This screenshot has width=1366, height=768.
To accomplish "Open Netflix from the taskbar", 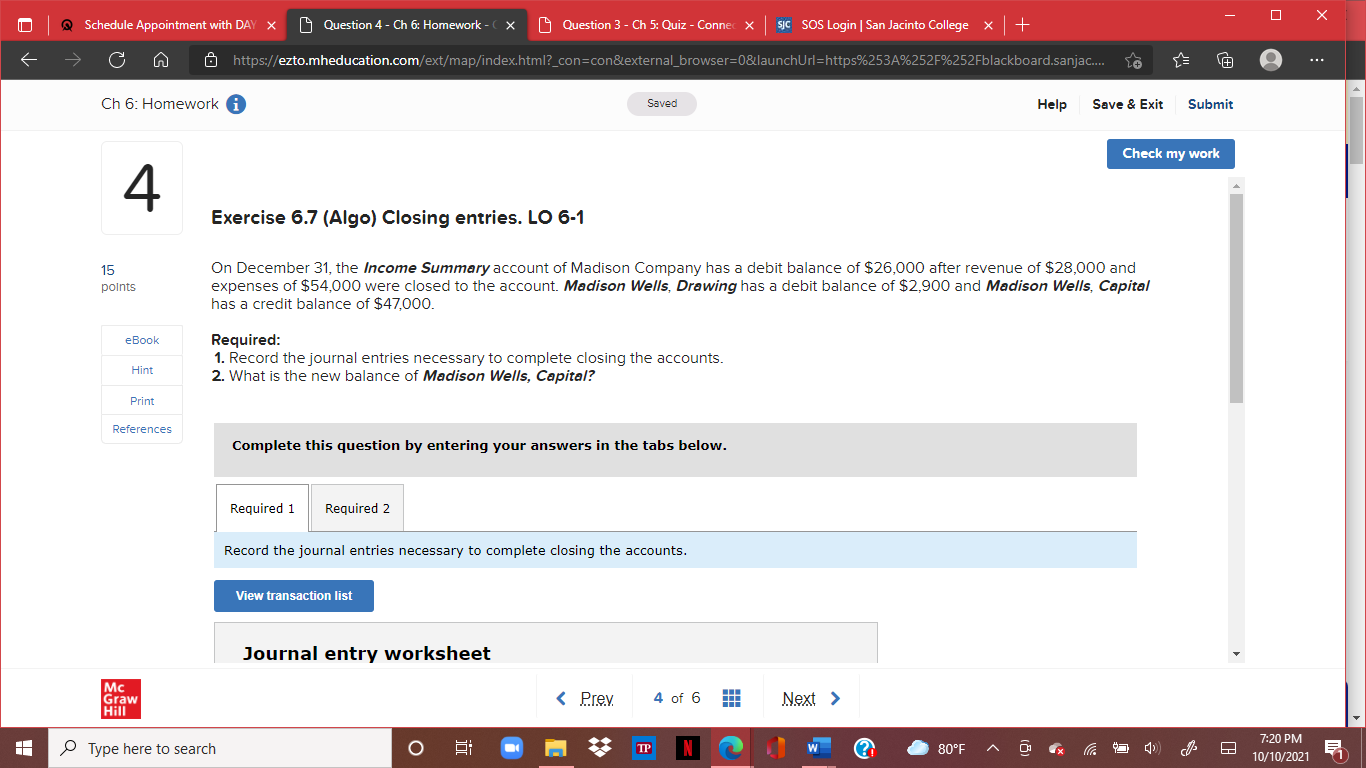I will [687, 748].
